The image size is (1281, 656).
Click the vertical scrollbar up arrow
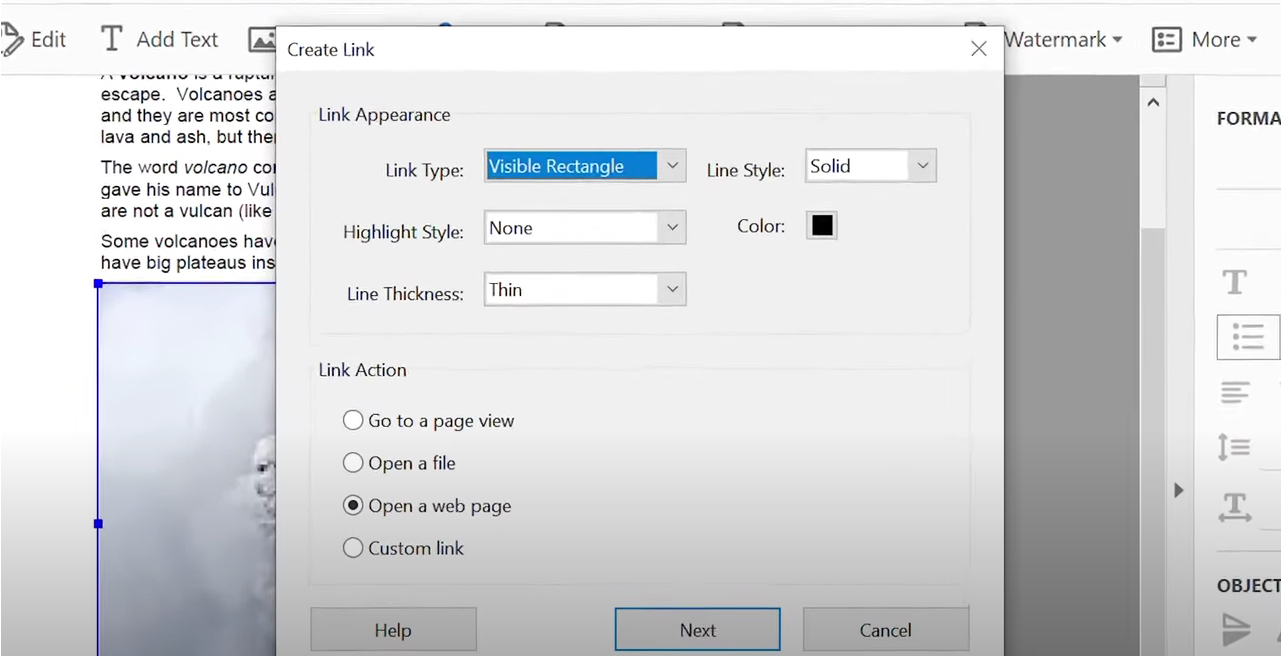click(x=1153, y=101)
